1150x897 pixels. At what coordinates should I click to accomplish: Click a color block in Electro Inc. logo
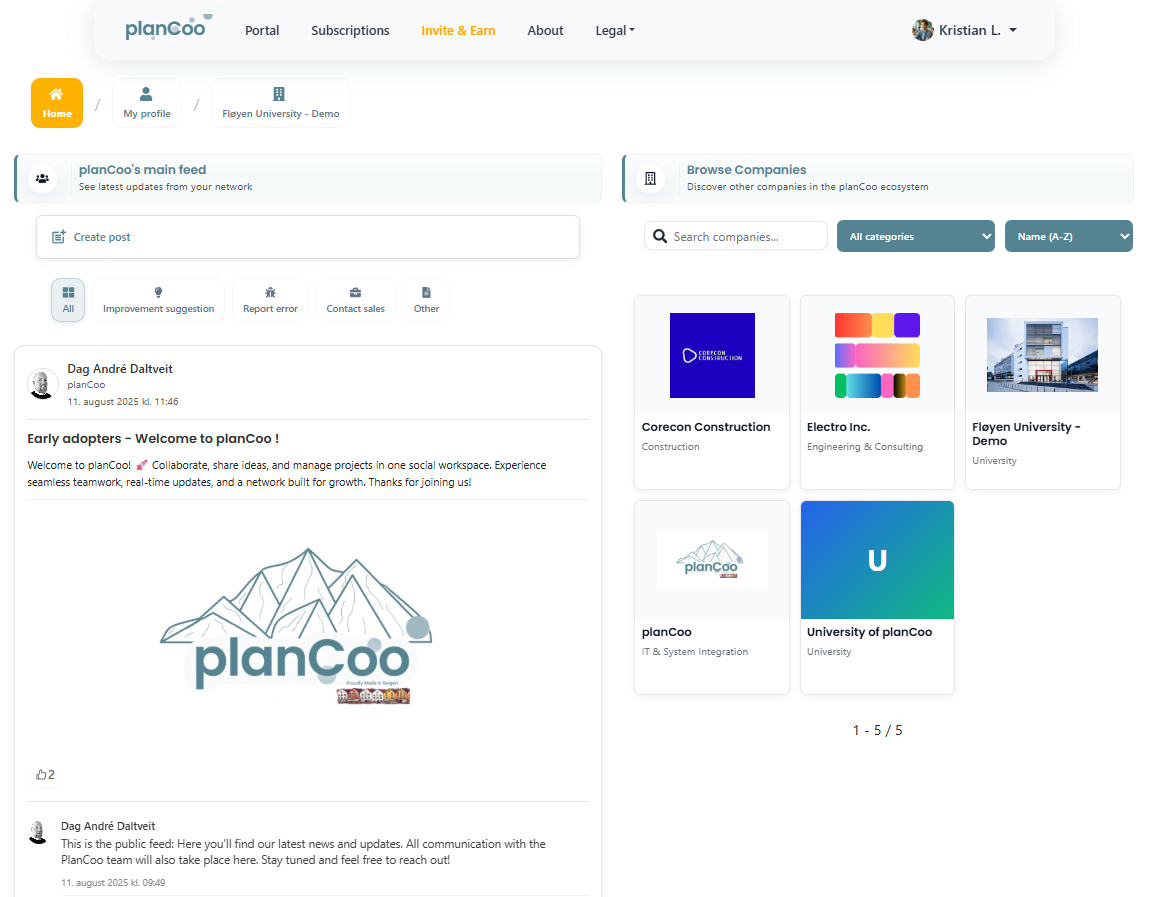852,324
